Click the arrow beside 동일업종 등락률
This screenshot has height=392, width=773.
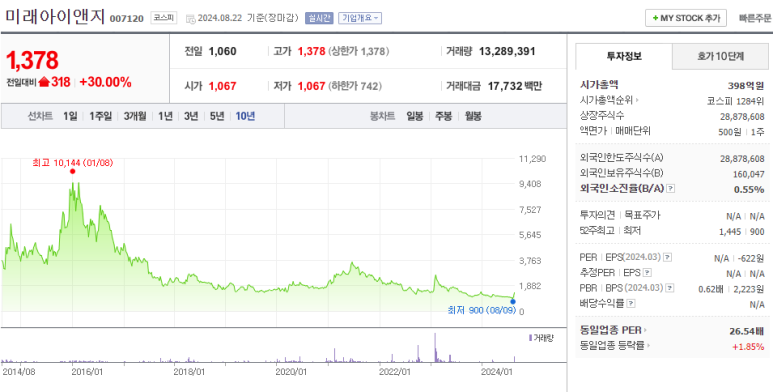pyautogui.click(x=648, y=346)
